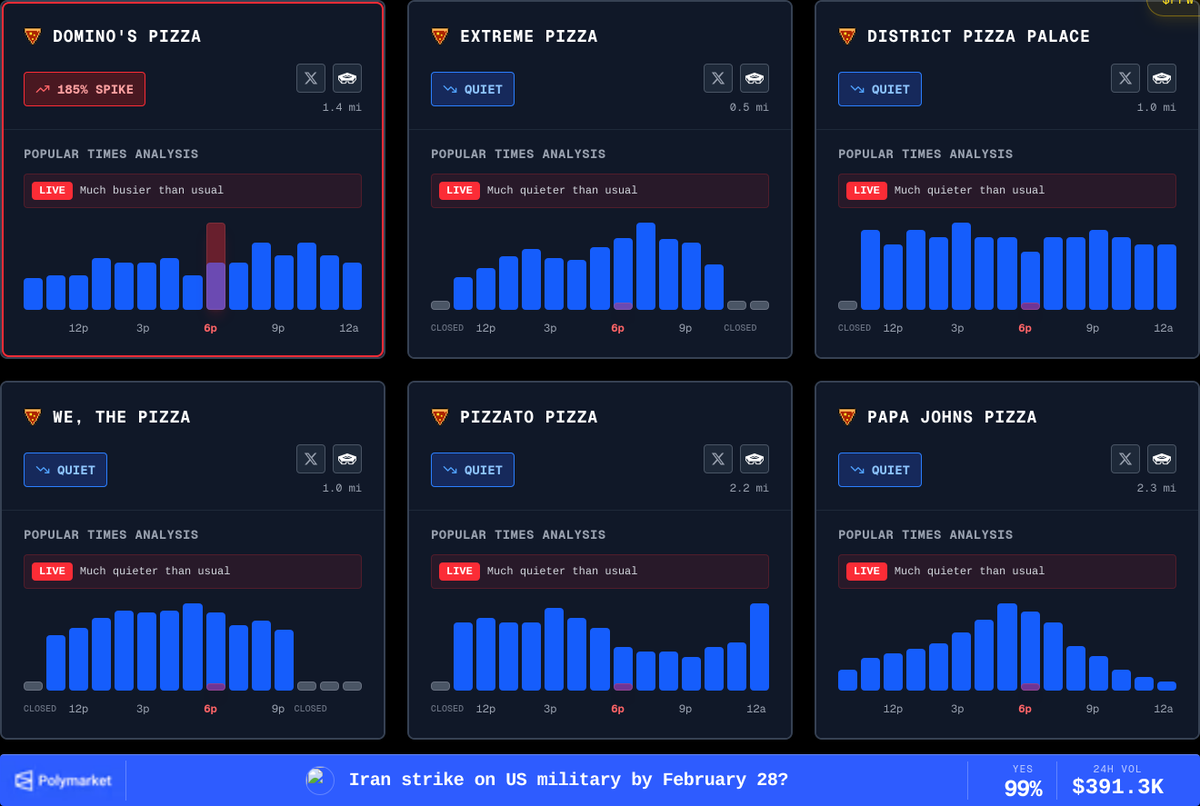Image resolution: width=1200 pixels, height=806 pixels.
Task: Open the X icon on We, The Pizza card
Action: click(310, 459)
